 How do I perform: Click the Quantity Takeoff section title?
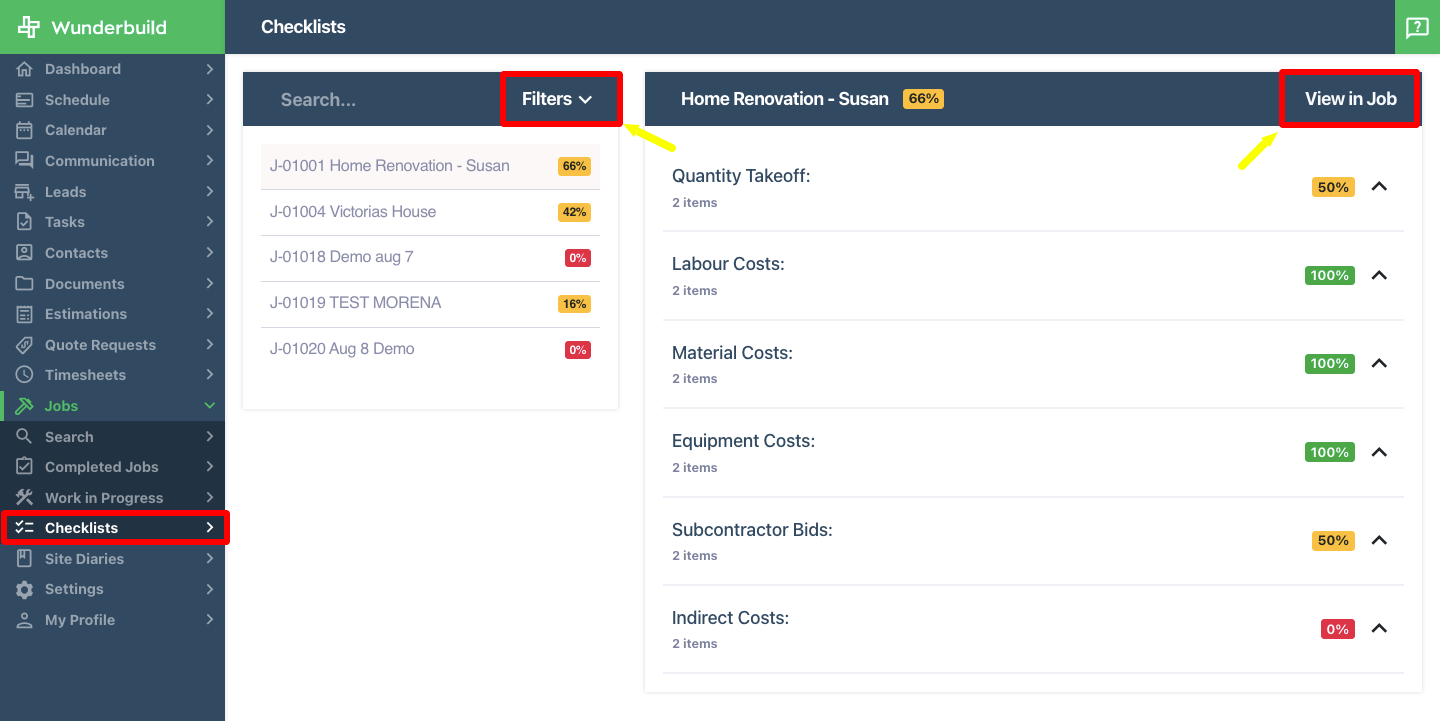click(741, 176)
